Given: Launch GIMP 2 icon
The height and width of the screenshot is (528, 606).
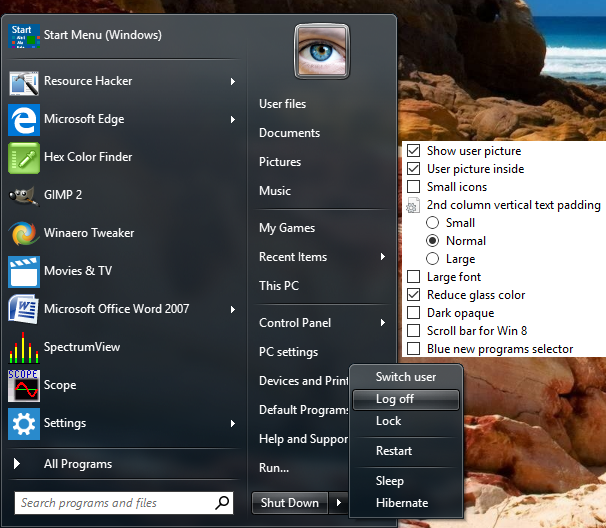Looking at the screenshot, I should (24, 195).
